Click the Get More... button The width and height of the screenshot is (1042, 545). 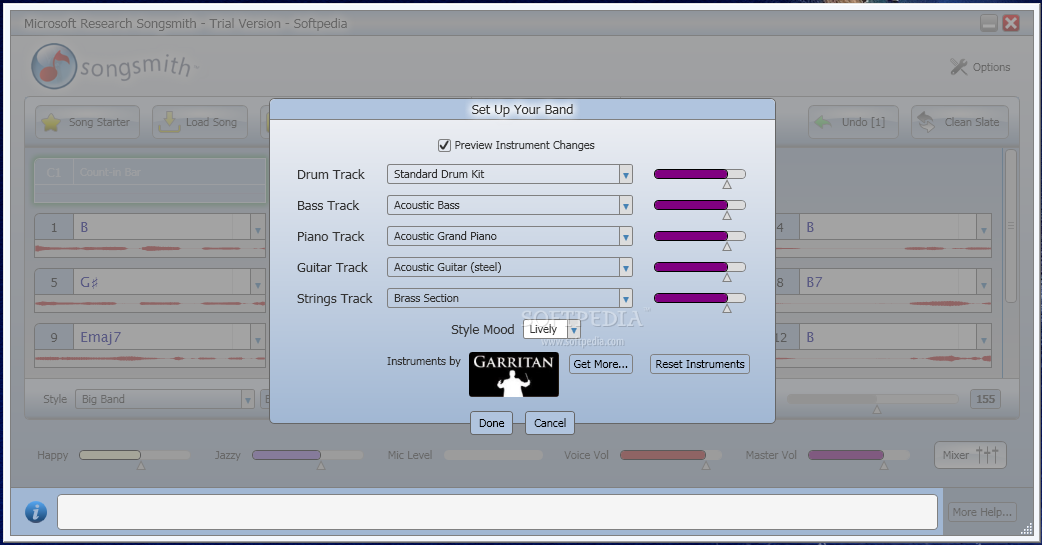tap(601, 364)
